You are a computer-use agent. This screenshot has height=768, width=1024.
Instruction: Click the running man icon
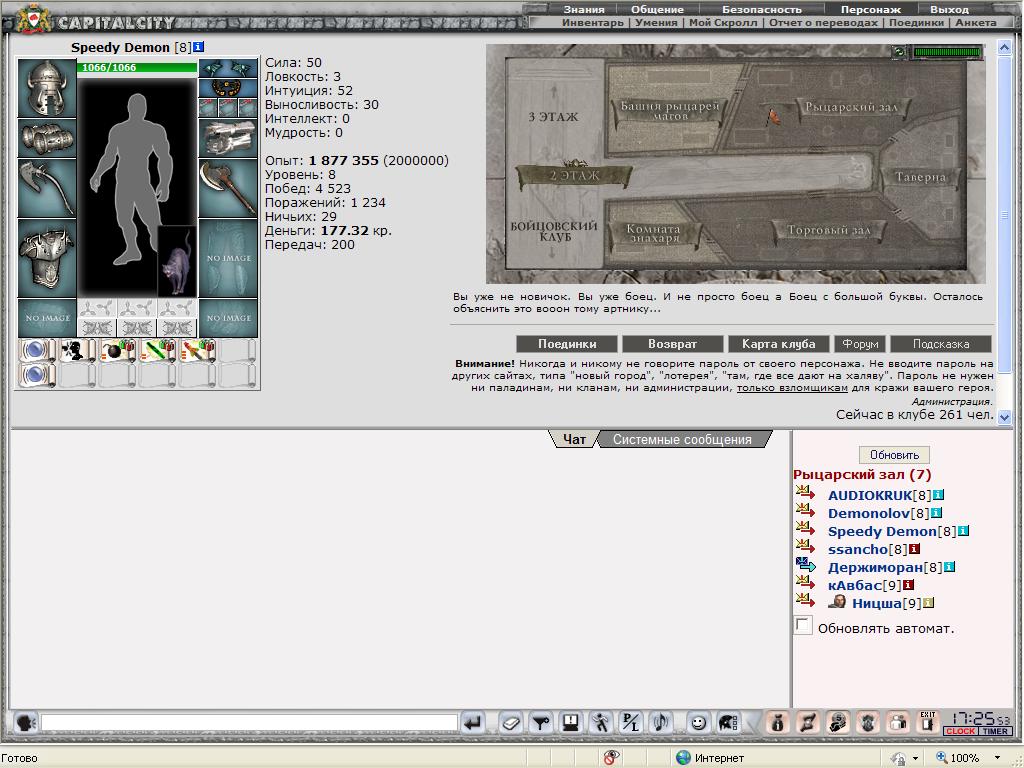click(601, 722)
